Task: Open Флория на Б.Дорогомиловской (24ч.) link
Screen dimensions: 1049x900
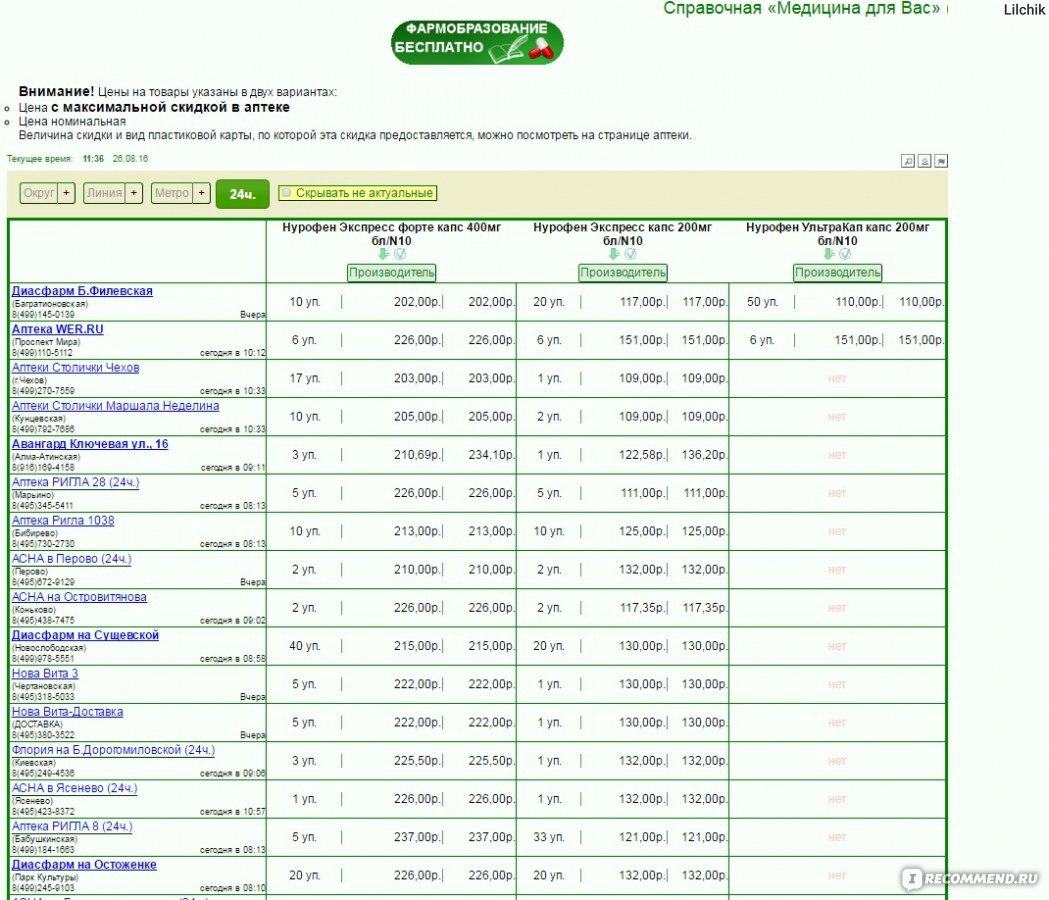Action: [x=113, y=749]
